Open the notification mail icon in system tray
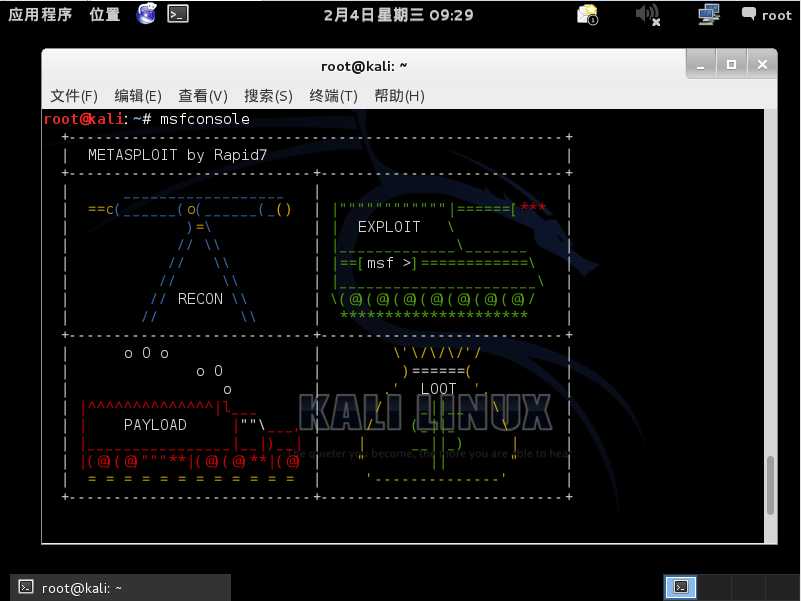 [x=587, y=14]
